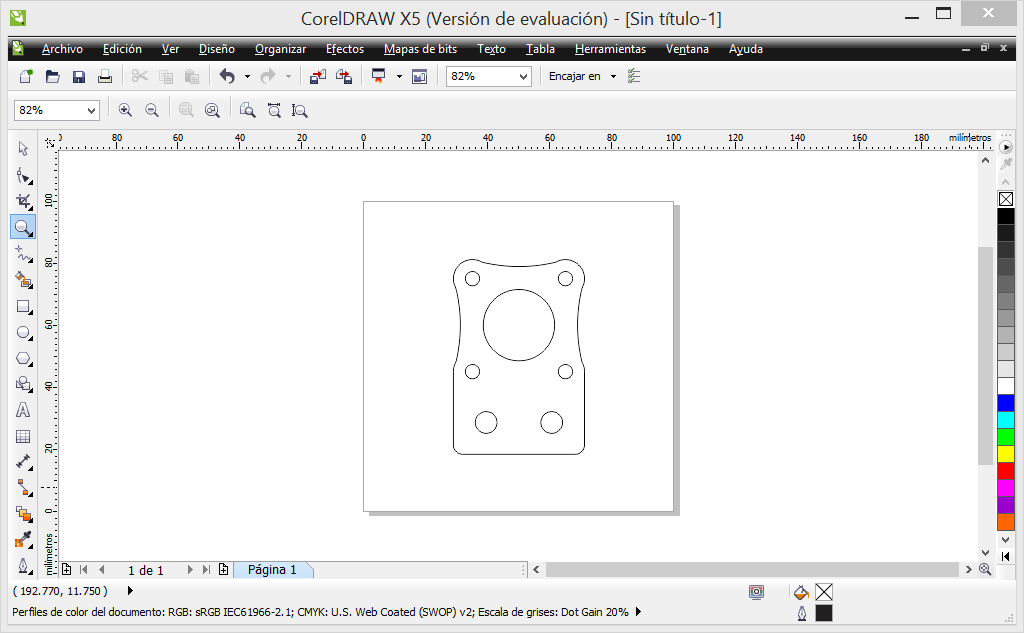1024x633 pixels.
Task: Expand the application launcher dropdown arrow
Action: (x=399, y=76)
